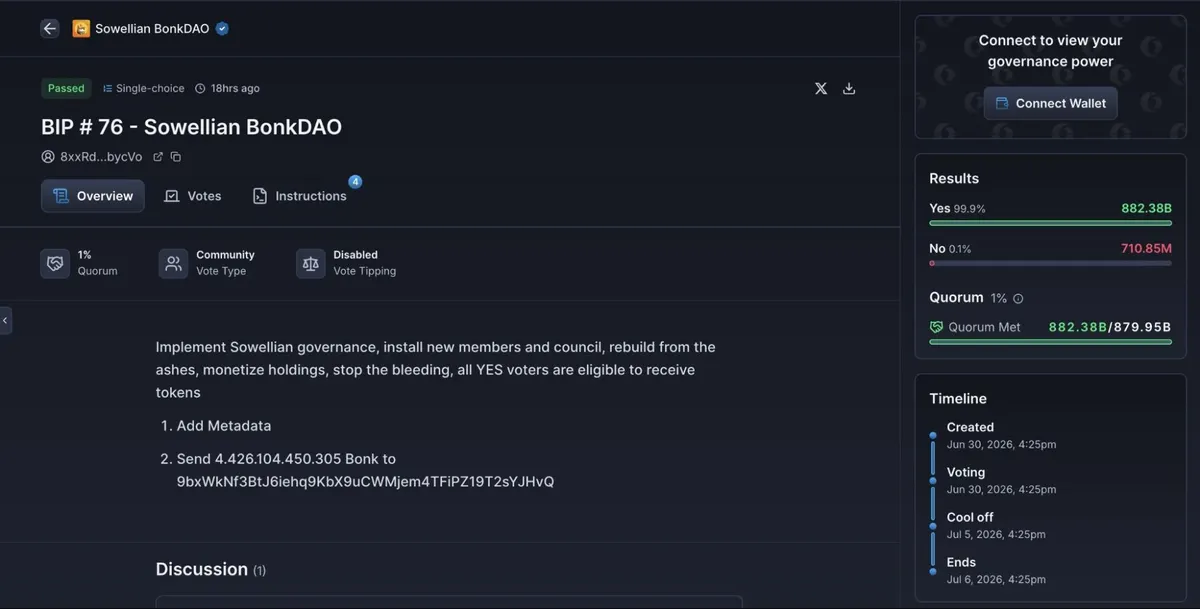
Task: Click the verified badge next to BonkDAO
Action: 222,29
